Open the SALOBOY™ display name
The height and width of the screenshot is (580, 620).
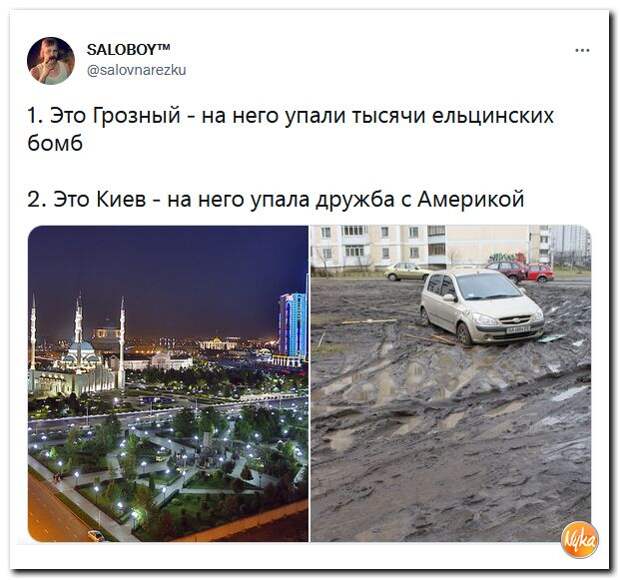[129, 49]
